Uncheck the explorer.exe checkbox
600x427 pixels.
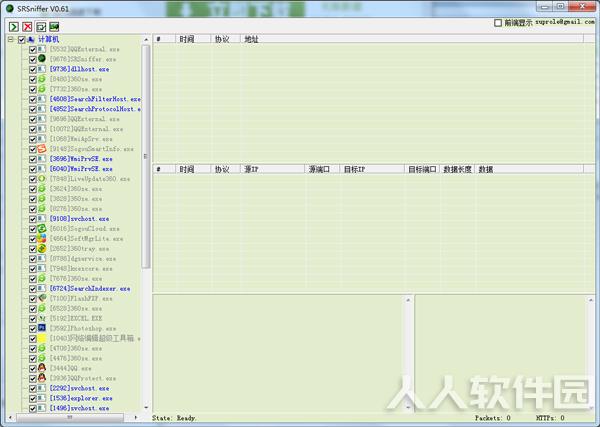(33, 398)
